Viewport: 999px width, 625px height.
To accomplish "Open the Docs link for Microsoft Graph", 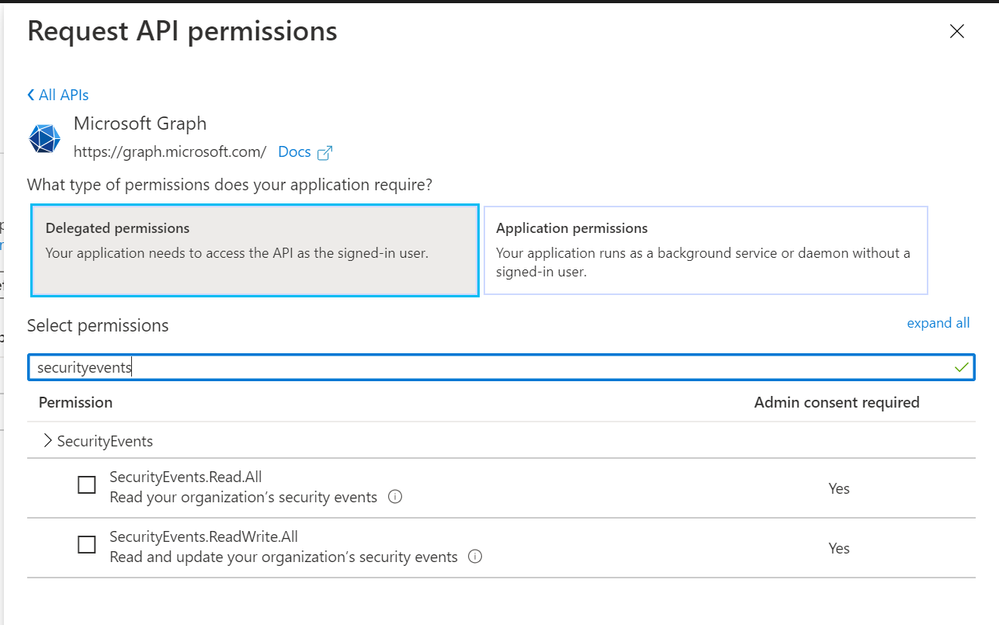I will point(294,152).
